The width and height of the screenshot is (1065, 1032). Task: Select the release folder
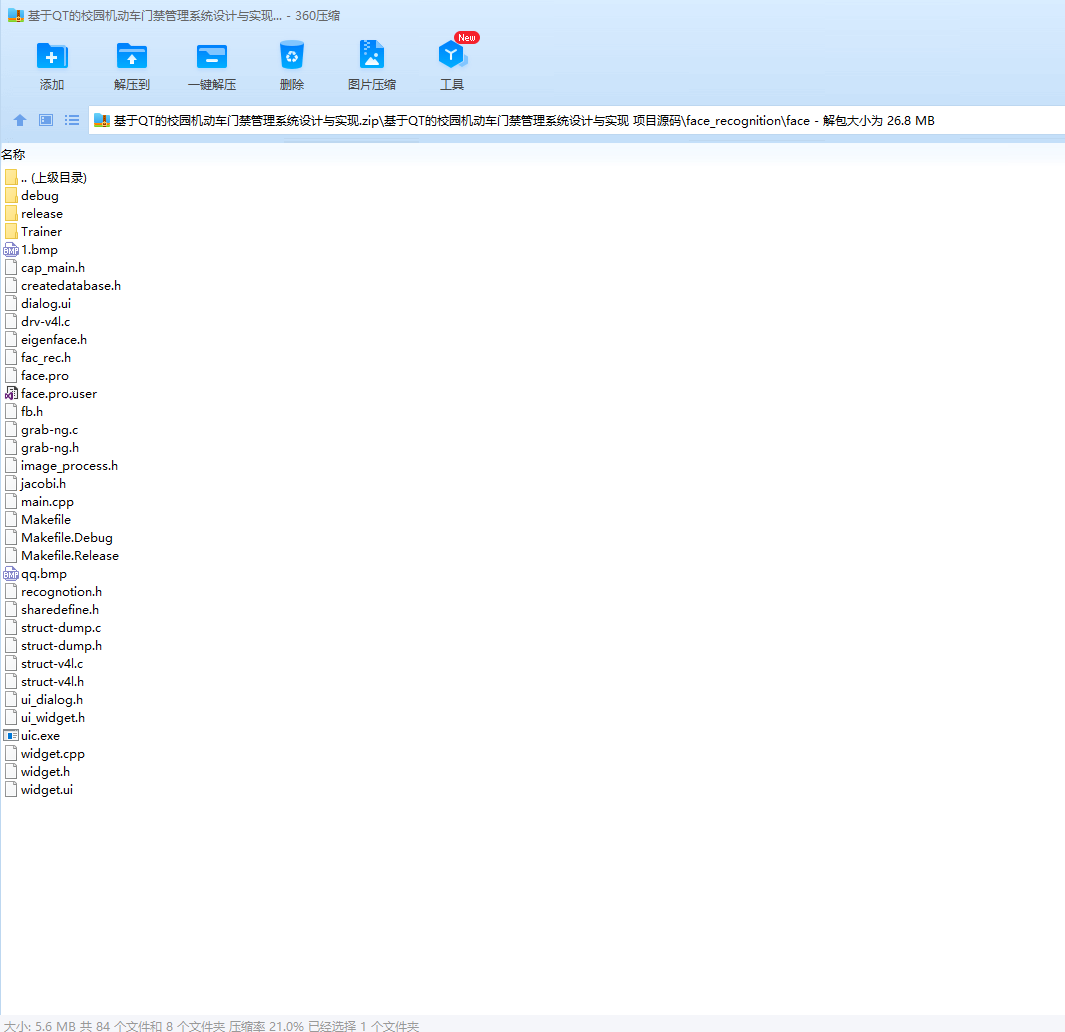pyautogui.click(x=34, y=213)
